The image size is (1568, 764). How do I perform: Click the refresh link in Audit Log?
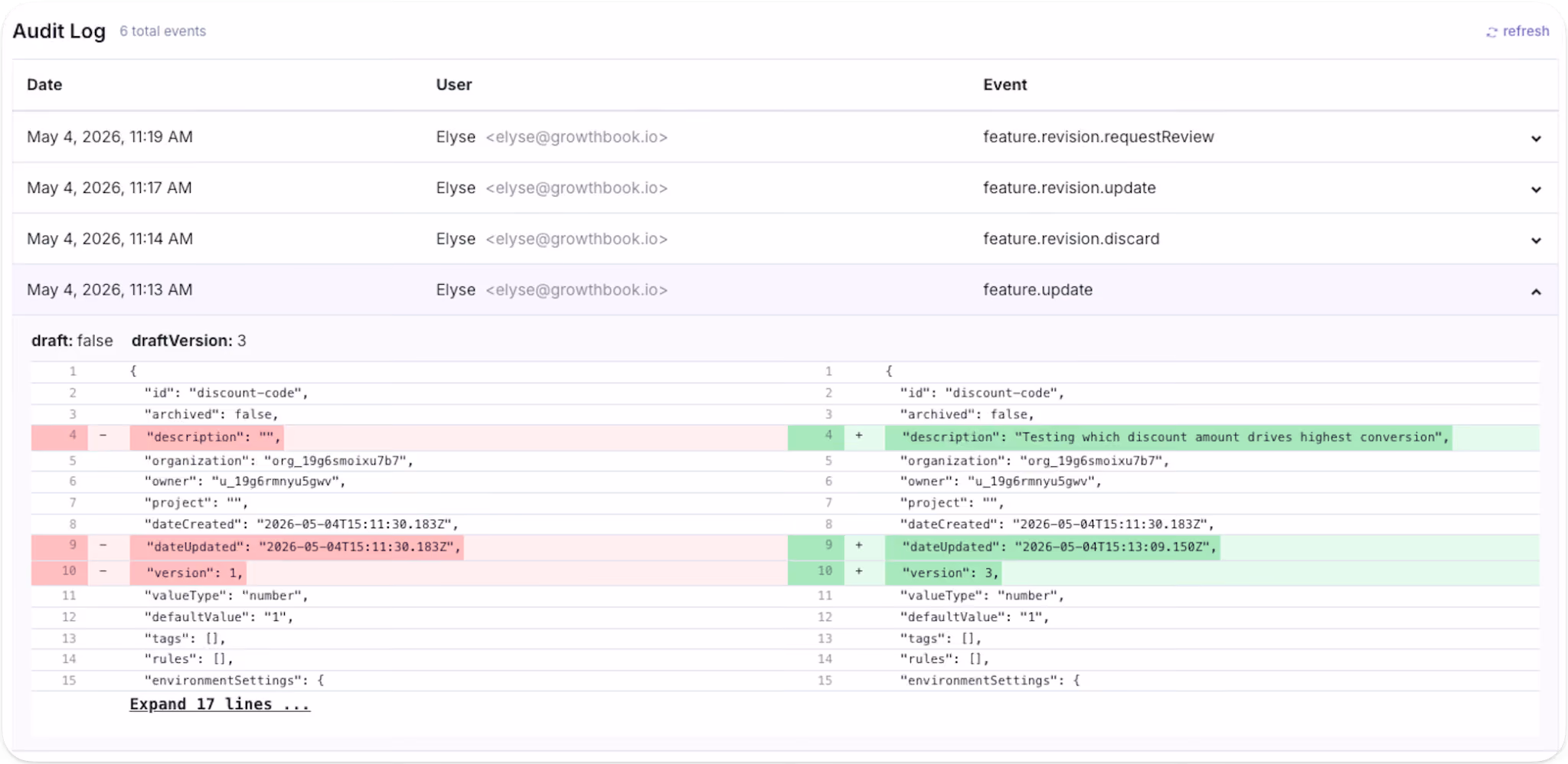1517,31
